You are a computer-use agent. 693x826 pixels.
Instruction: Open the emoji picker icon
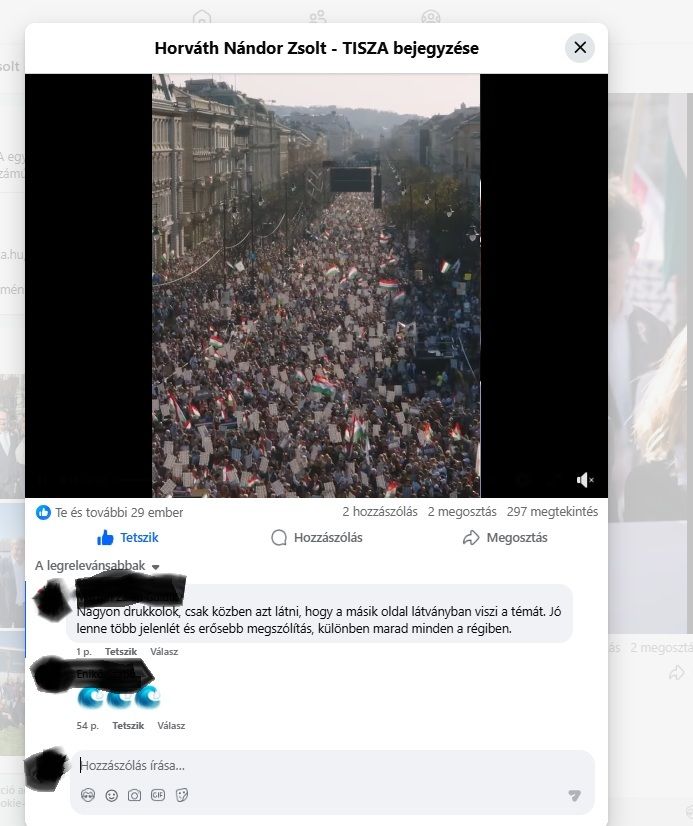[112, 795]
